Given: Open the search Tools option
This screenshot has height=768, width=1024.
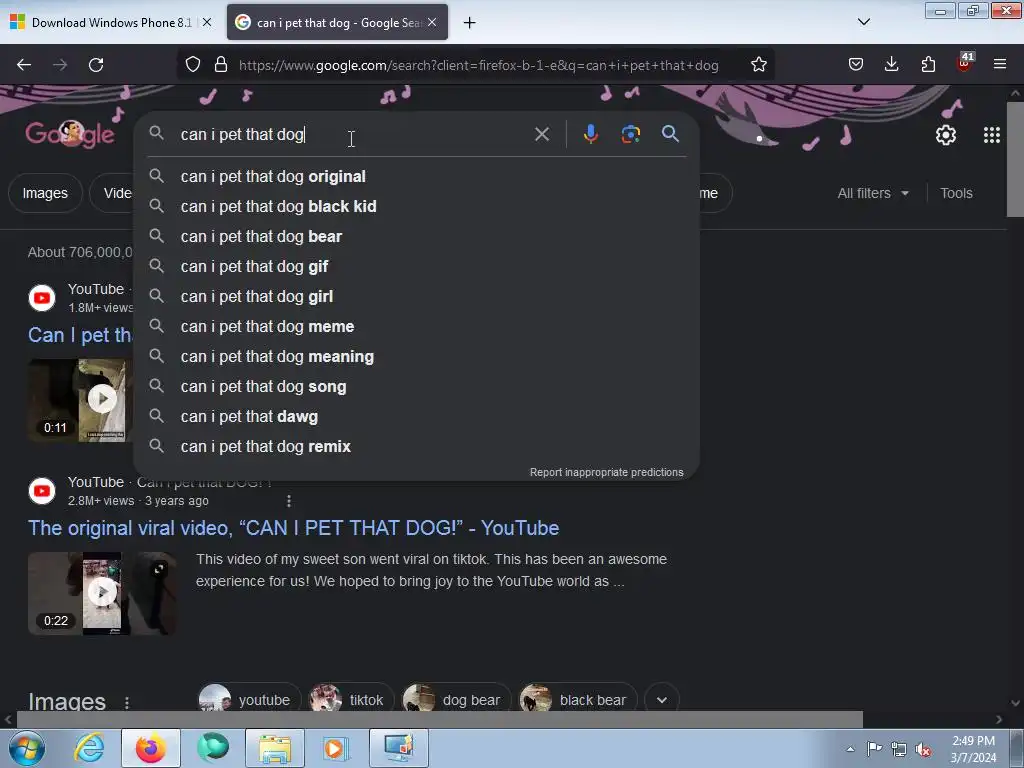Looking at the screenshot, I should [956, 193].
